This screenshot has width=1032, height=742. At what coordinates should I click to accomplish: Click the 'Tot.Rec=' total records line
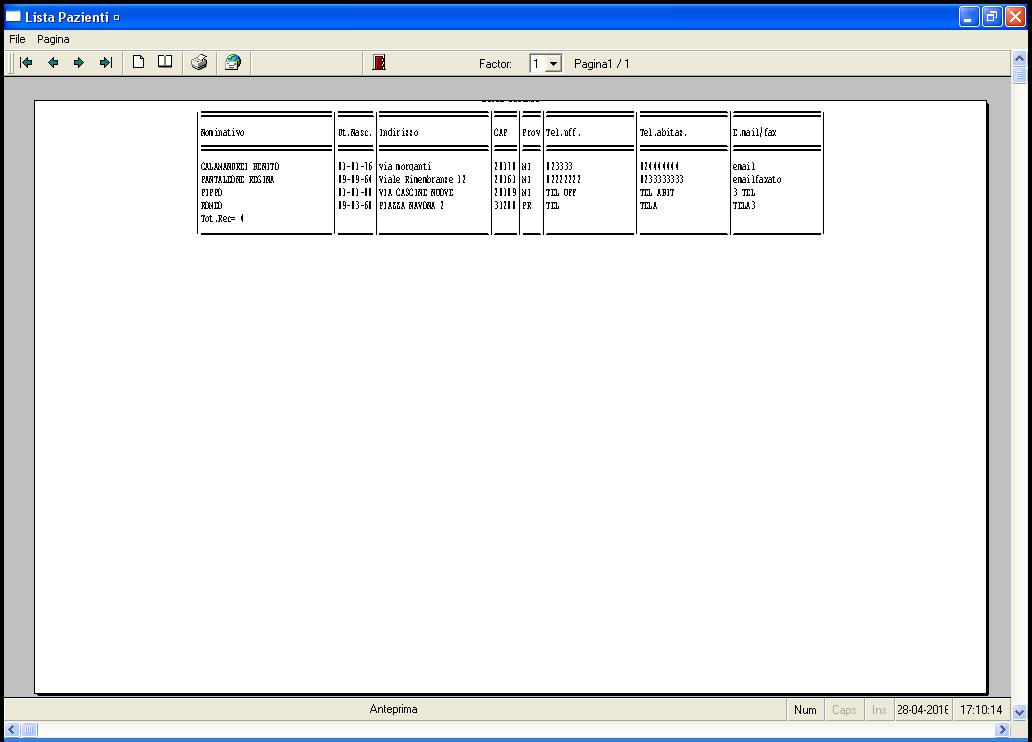pyautogui.click(x=222, y=219)
